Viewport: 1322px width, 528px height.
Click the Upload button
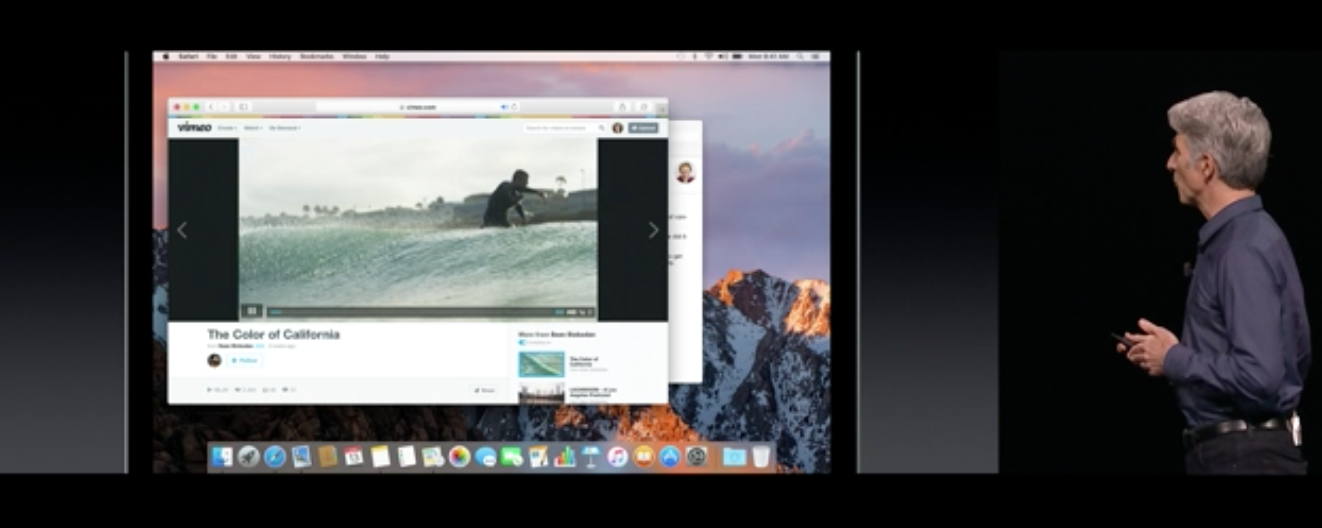click(x=643, y=128)
